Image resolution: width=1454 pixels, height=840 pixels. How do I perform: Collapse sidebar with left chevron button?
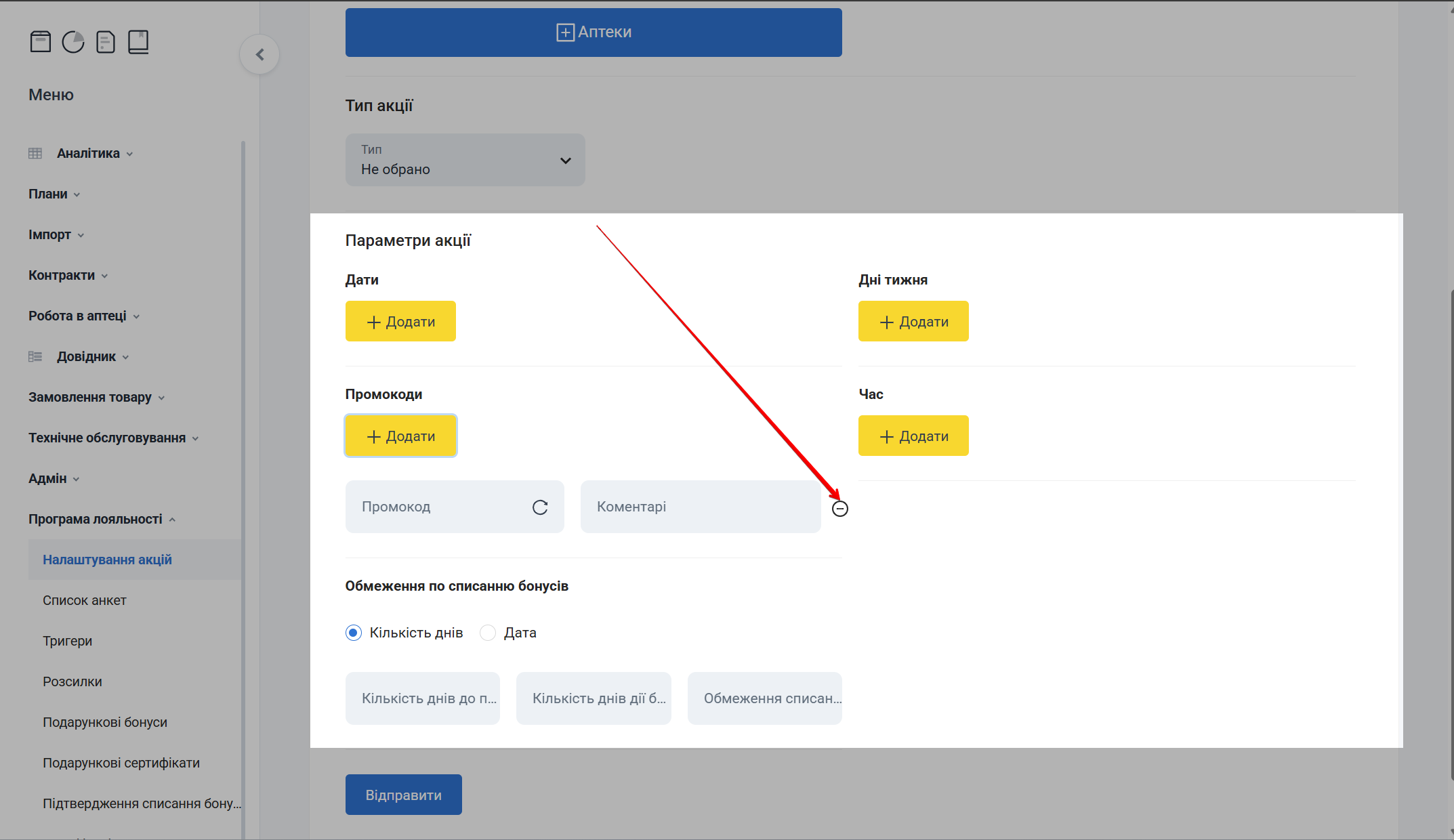pos(259,55)
